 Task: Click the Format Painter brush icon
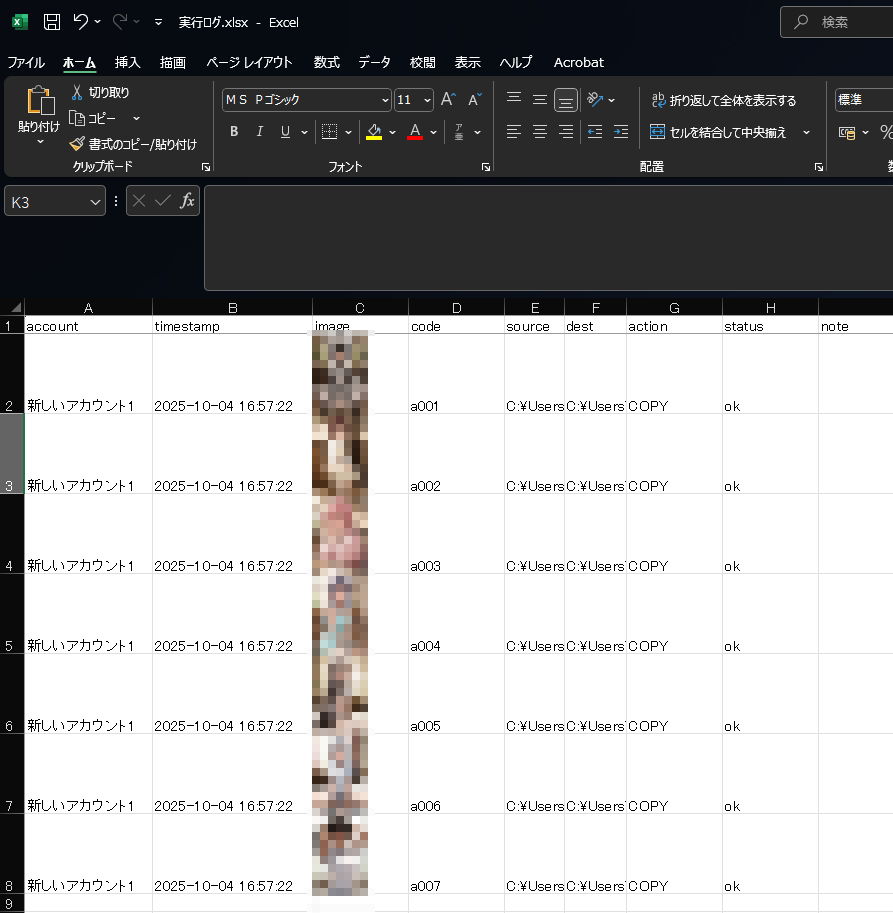(x=77, y=144)
